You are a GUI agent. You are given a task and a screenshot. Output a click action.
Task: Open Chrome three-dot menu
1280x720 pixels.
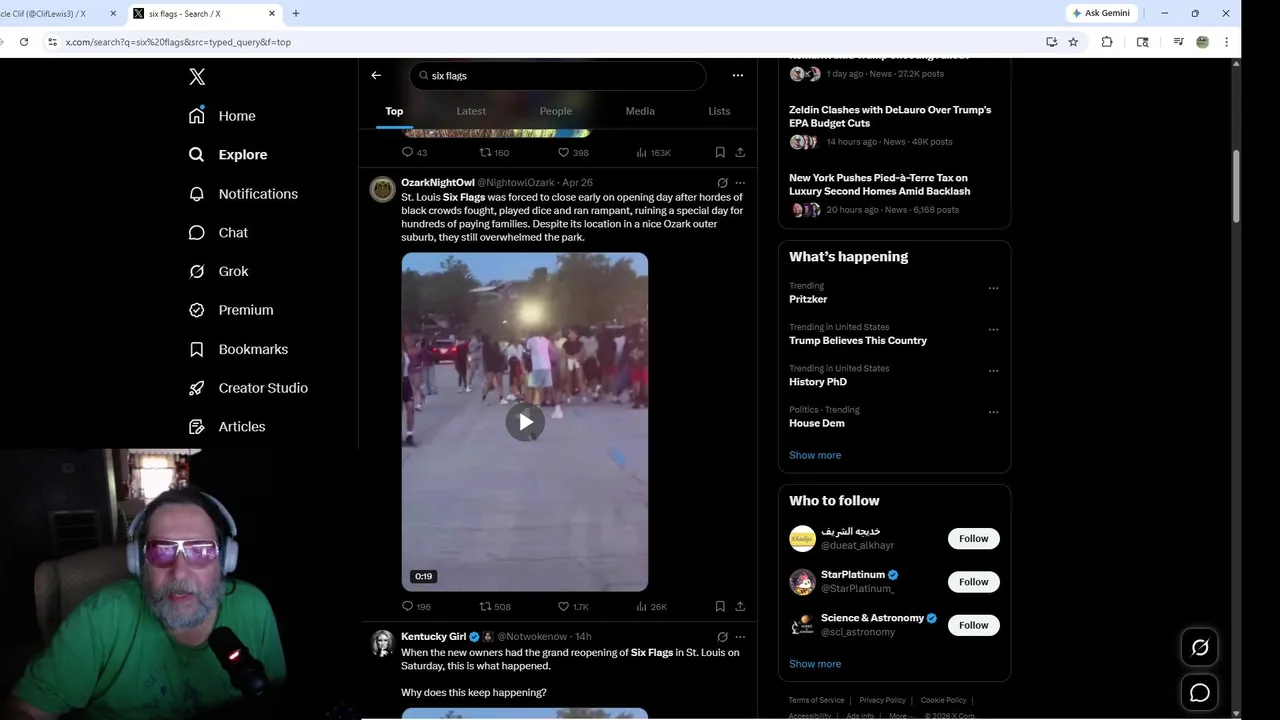point(1227,42)
